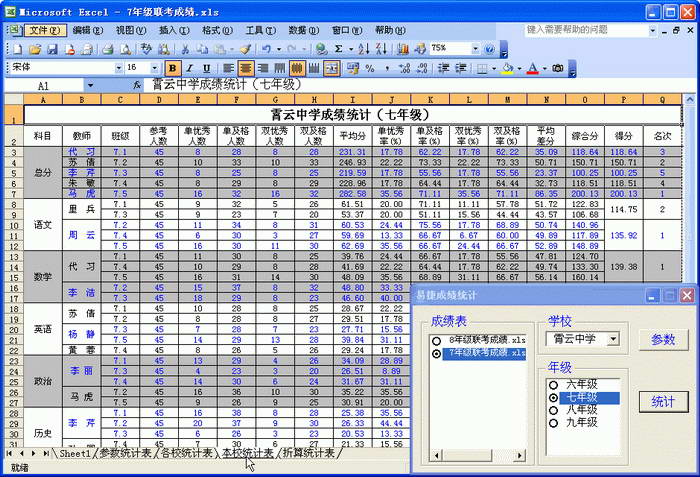Open the Undo history dropdown arrow

pyautogui.click(x=279, y=49)
